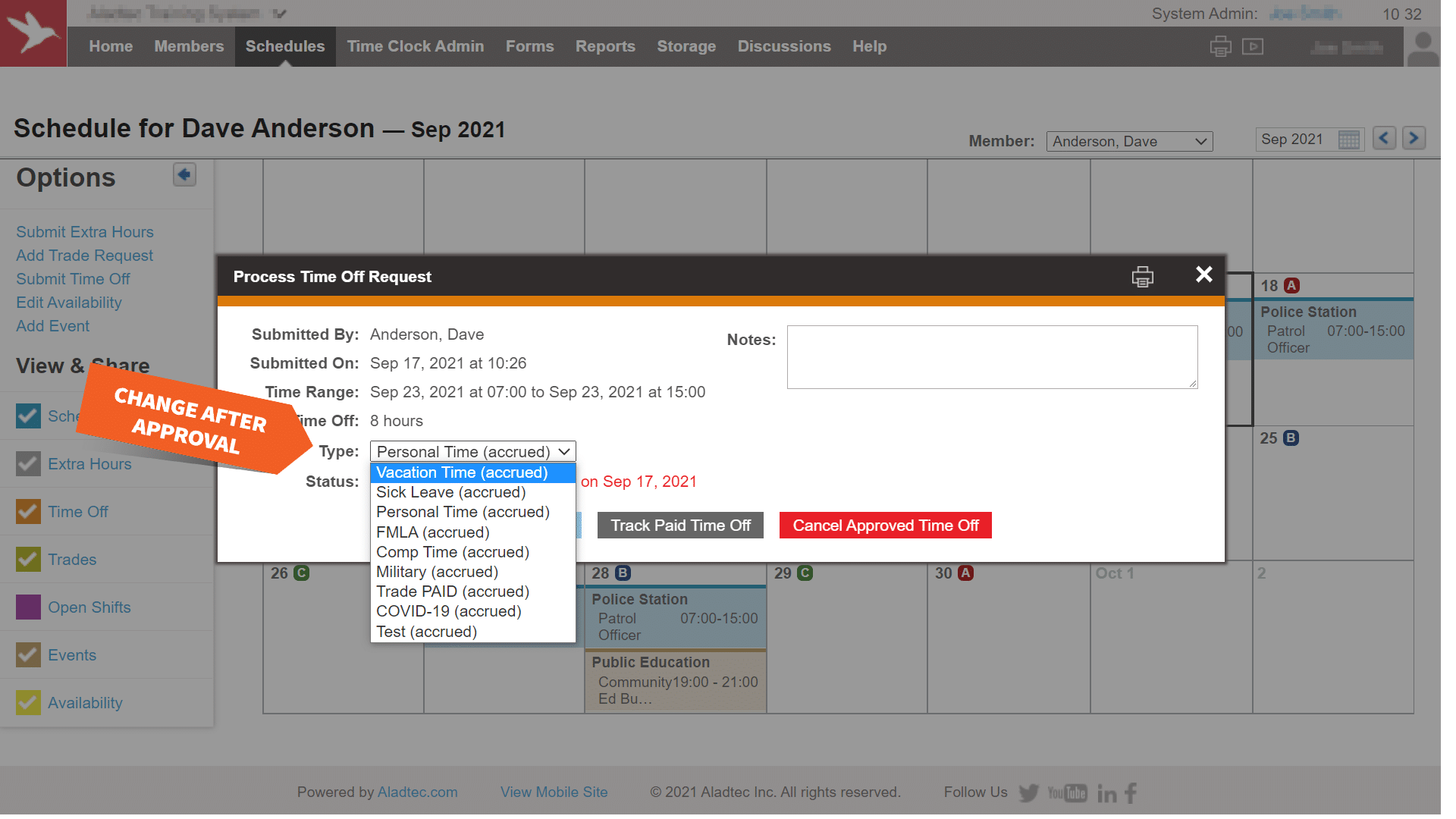Viewport: 1456px width, 819px height.
Task: Toggle the Availability checkbox
Action: 28,702
